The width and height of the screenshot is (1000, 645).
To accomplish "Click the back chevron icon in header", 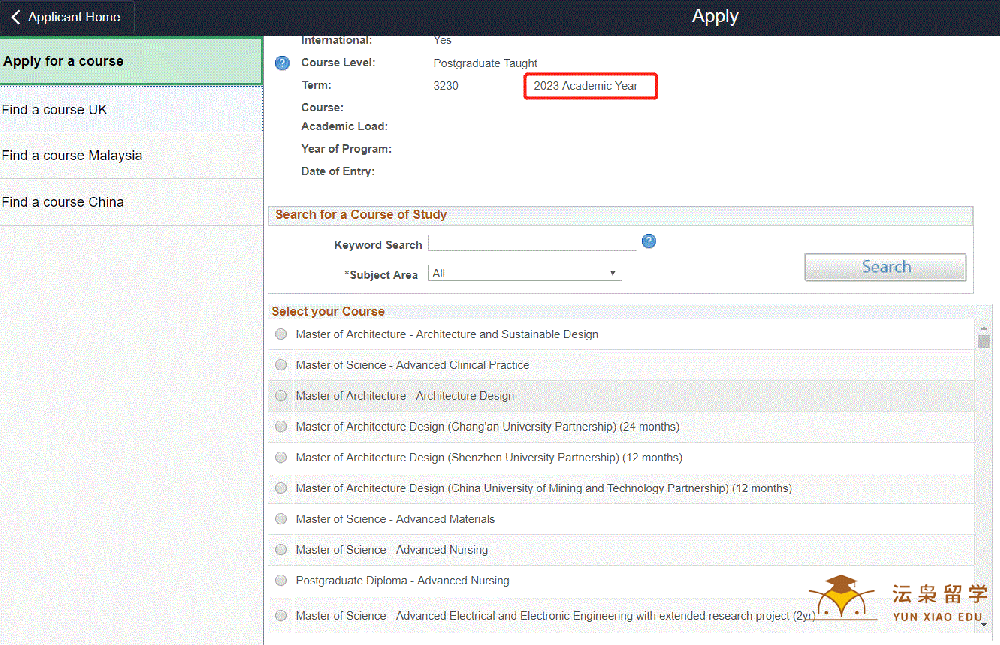I will click(x=16, y=17).
